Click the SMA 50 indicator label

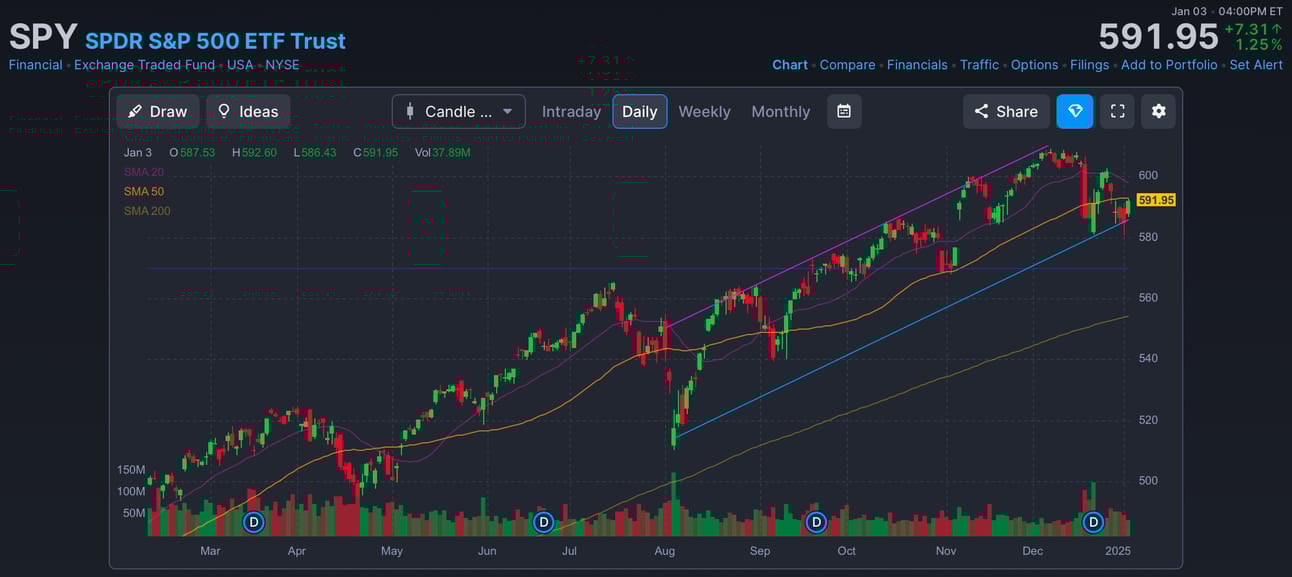tap(144, 191)
